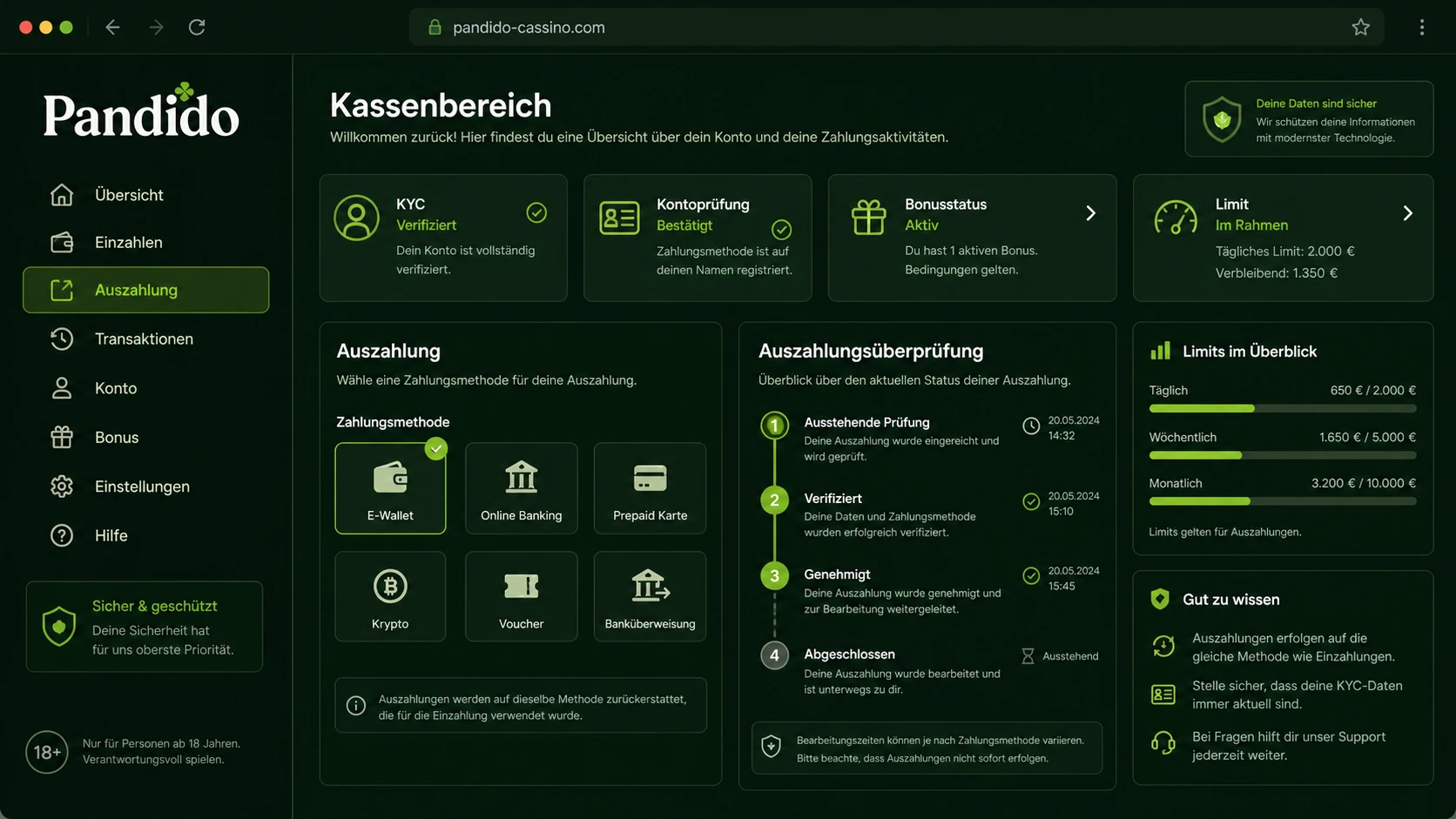Select Banküberweisung payment method
The image size is (1456, 819).
pos(650,597)
